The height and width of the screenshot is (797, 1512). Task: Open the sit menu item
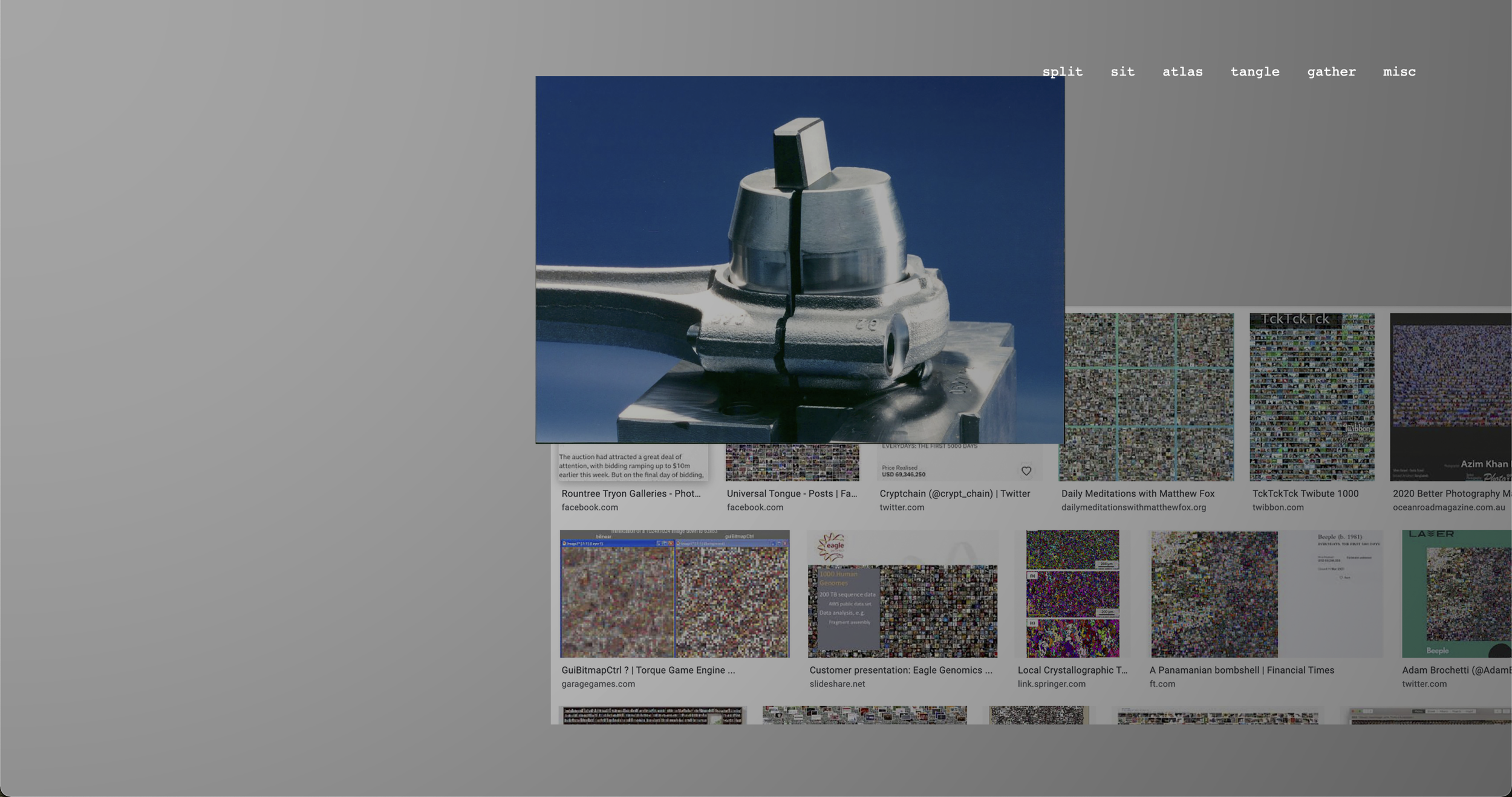1123,71
